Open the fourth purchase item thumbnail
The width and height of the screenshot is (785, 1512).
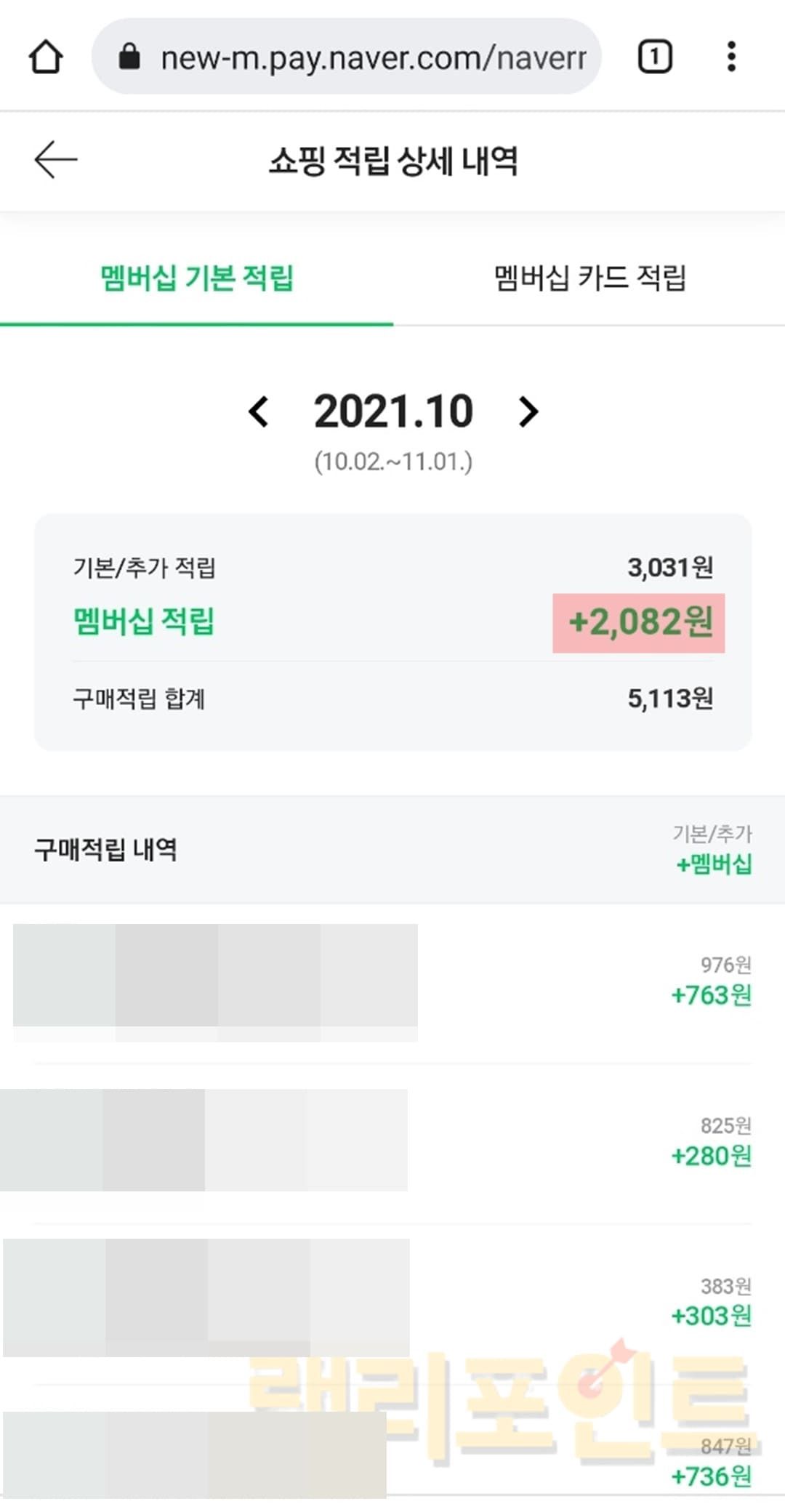[195, 1455]
